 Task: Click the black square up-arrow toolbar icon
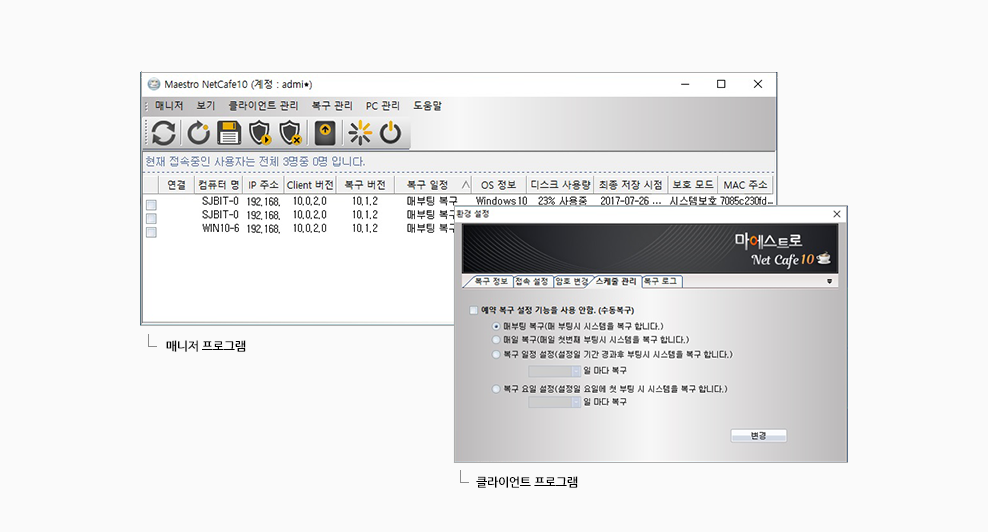tap(325, 133)
